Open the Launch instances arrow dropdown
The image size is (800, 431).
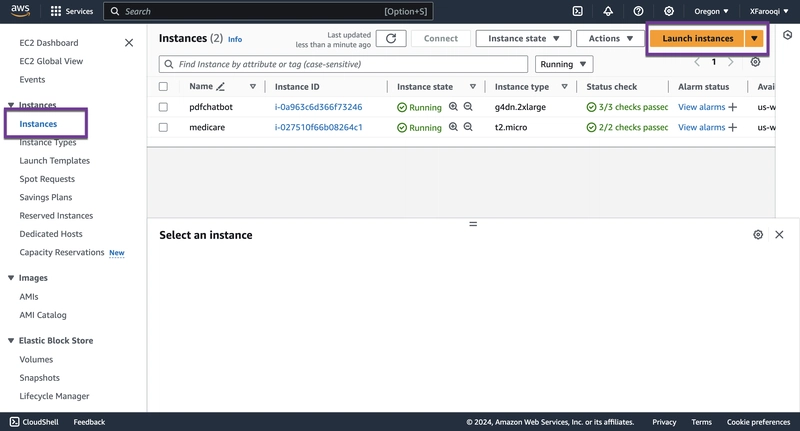click(x=754, y=38)
